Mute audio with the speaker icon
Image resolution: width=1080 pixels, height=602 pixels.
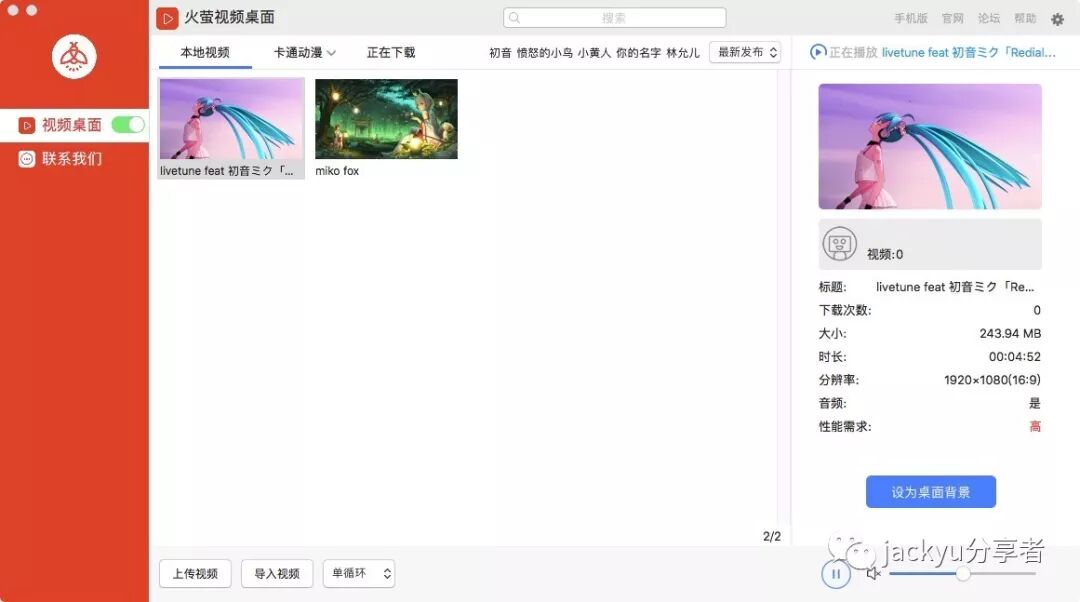(x=873, y=573)
